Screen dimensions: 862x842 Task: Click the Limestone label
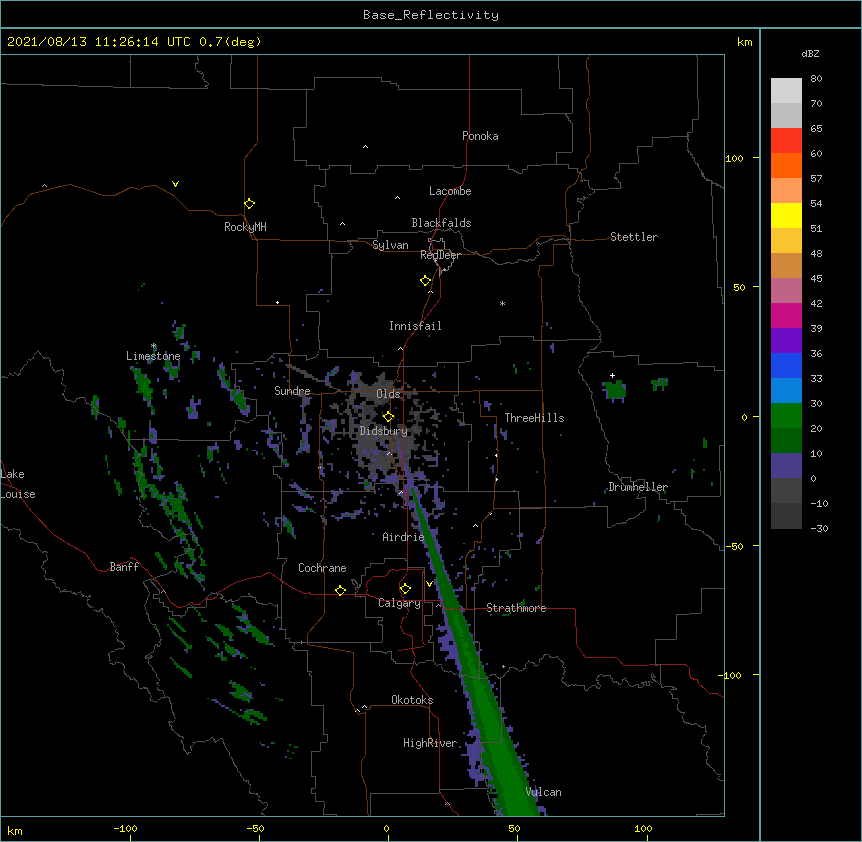153,356
